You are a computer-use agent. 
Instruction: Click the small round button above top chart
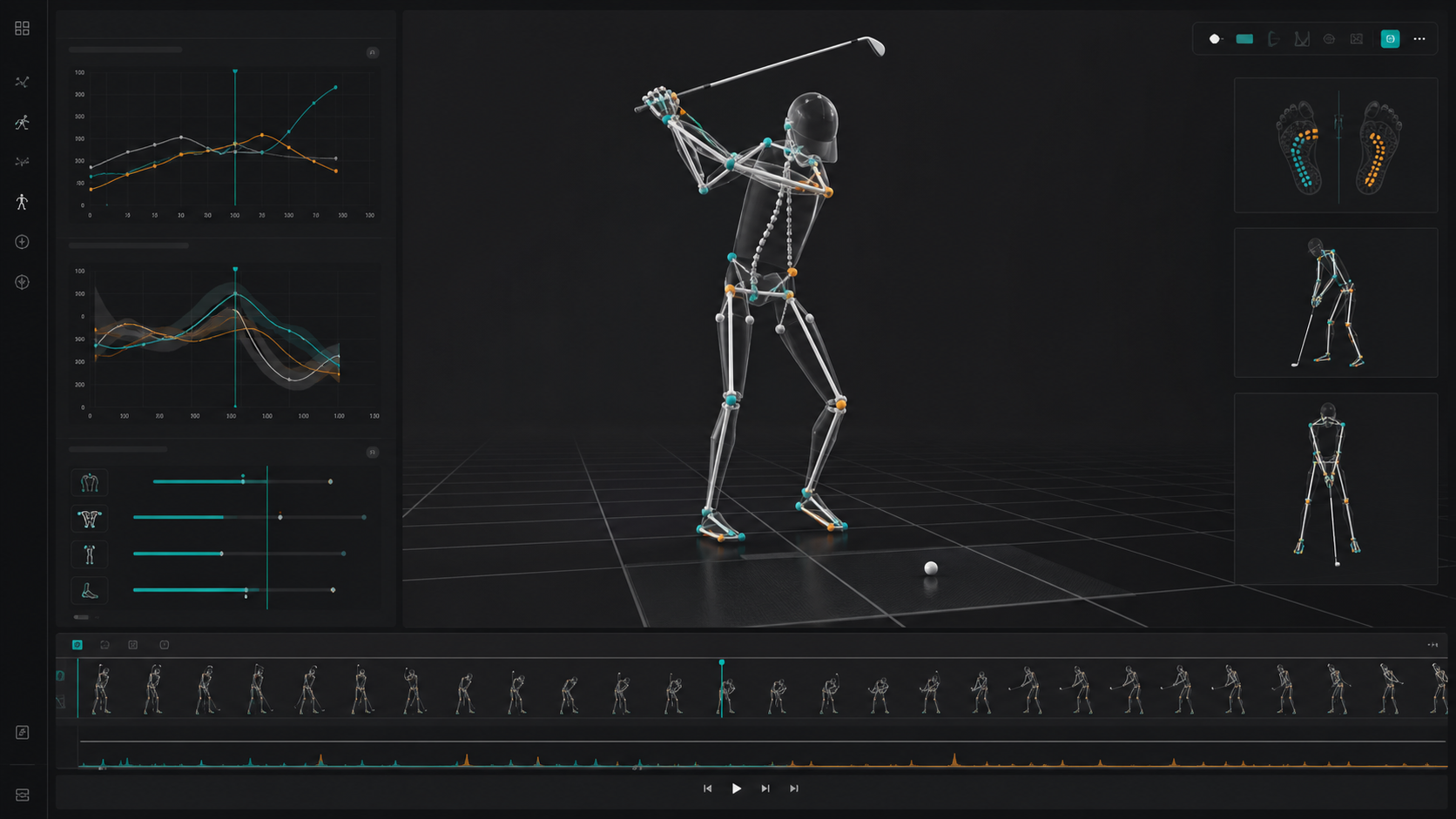point(373,52)
